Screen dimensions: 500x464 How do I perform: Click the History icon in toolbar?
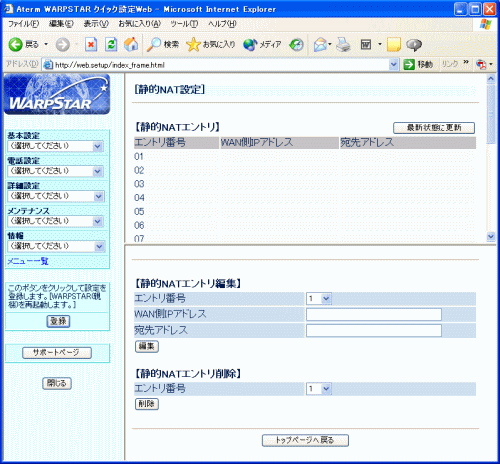click(296, 44)
